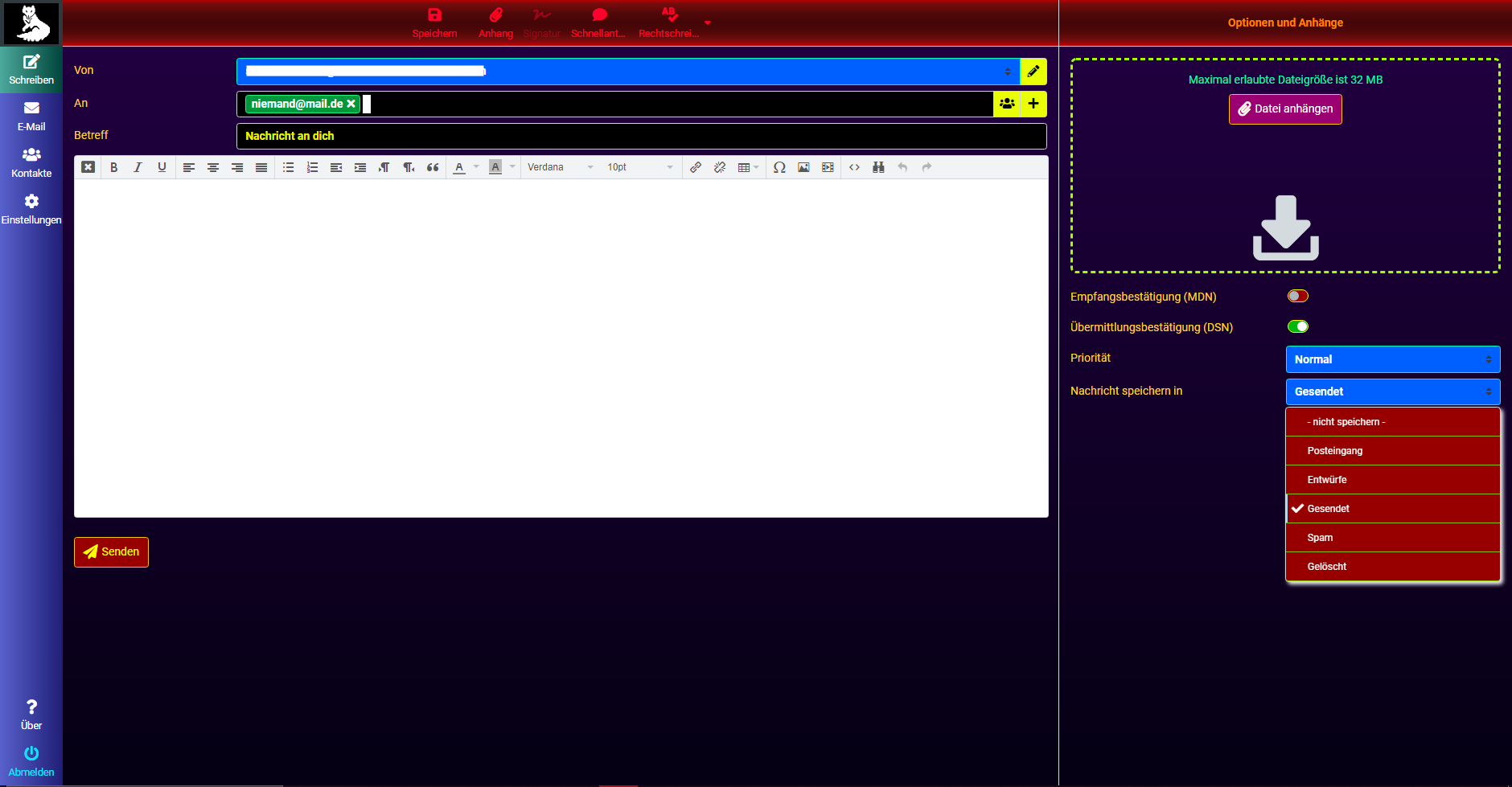
Task: Click the Senden button
Action: 112,552
